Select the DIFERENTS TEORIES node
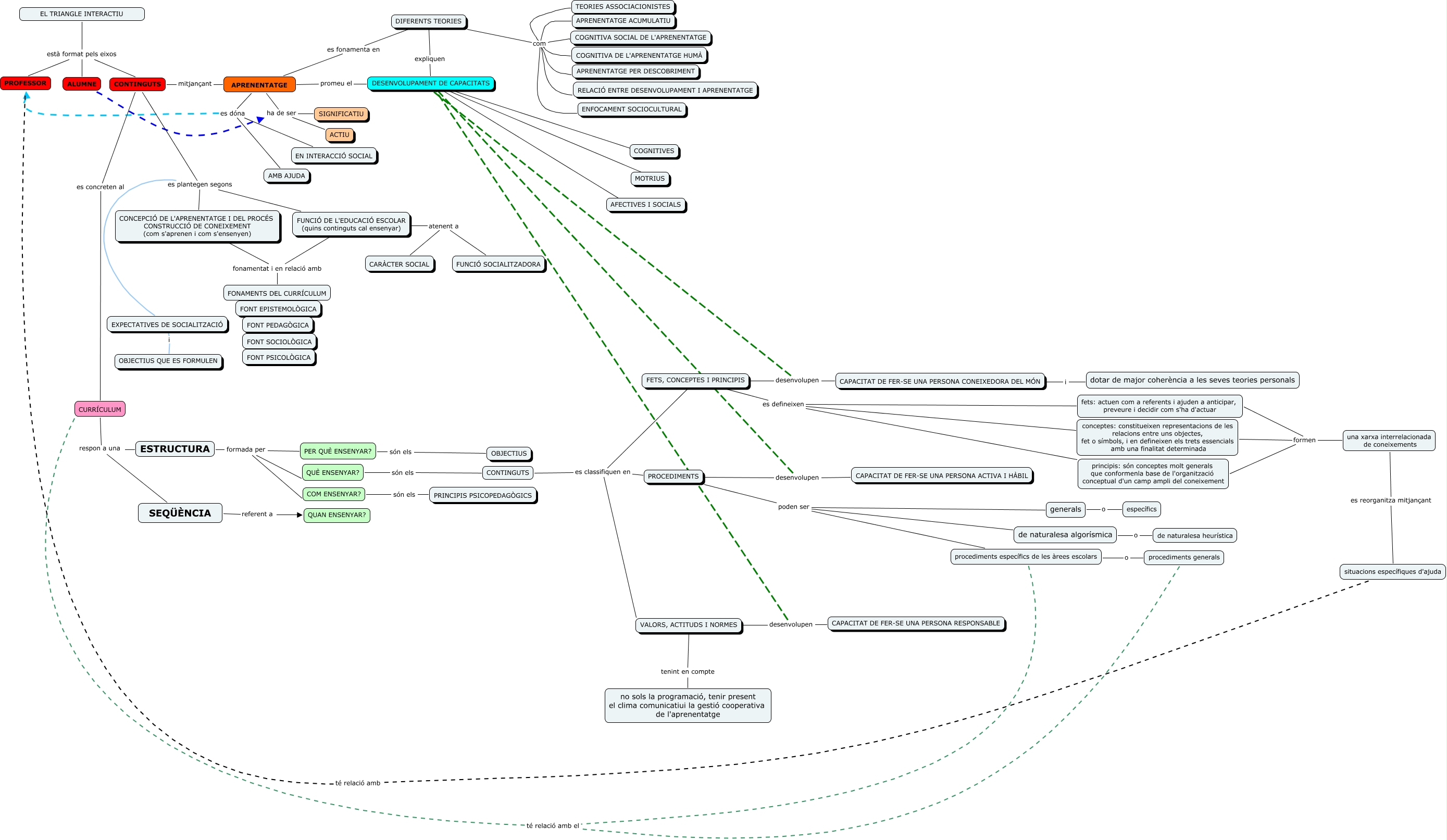Screen dimensions: 1447x840 428,21
